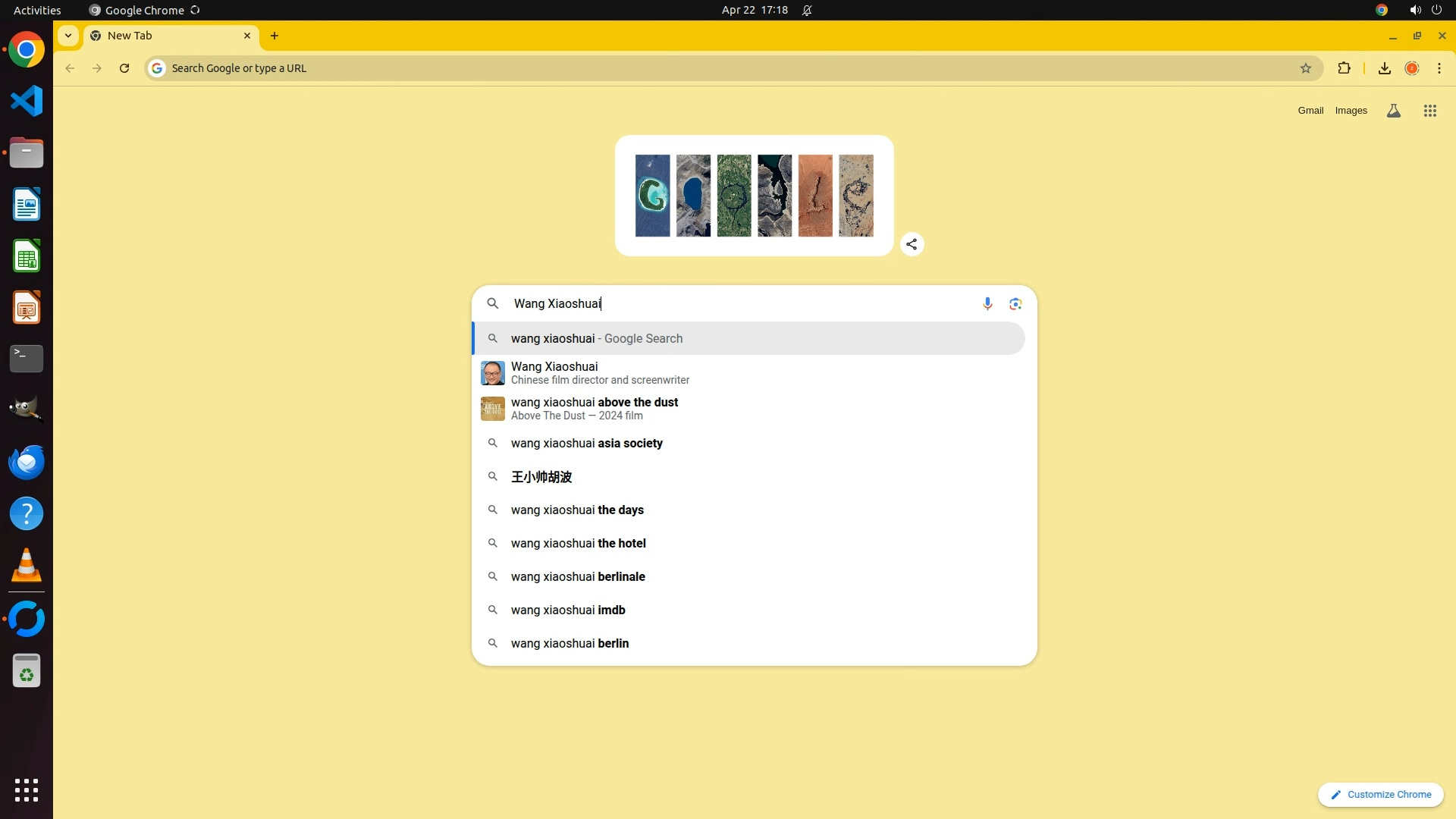Open Search Labs flask icon
Viewport: 1456px width, 819px height.
tap(1393, 111)
